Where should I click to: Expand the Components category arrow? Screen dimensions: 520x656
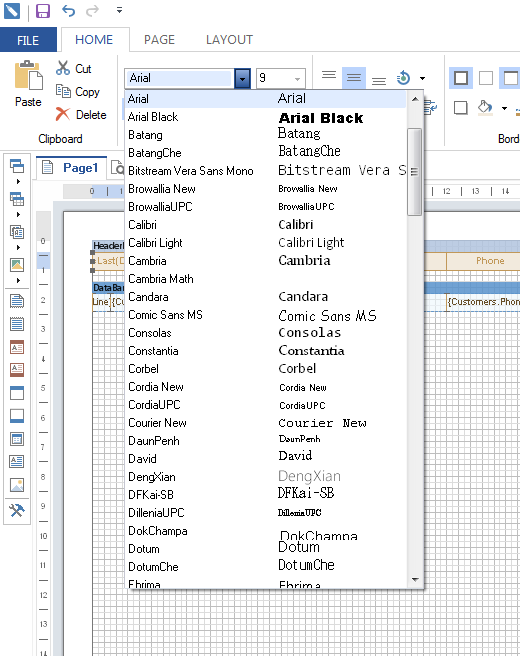(18, 248)
